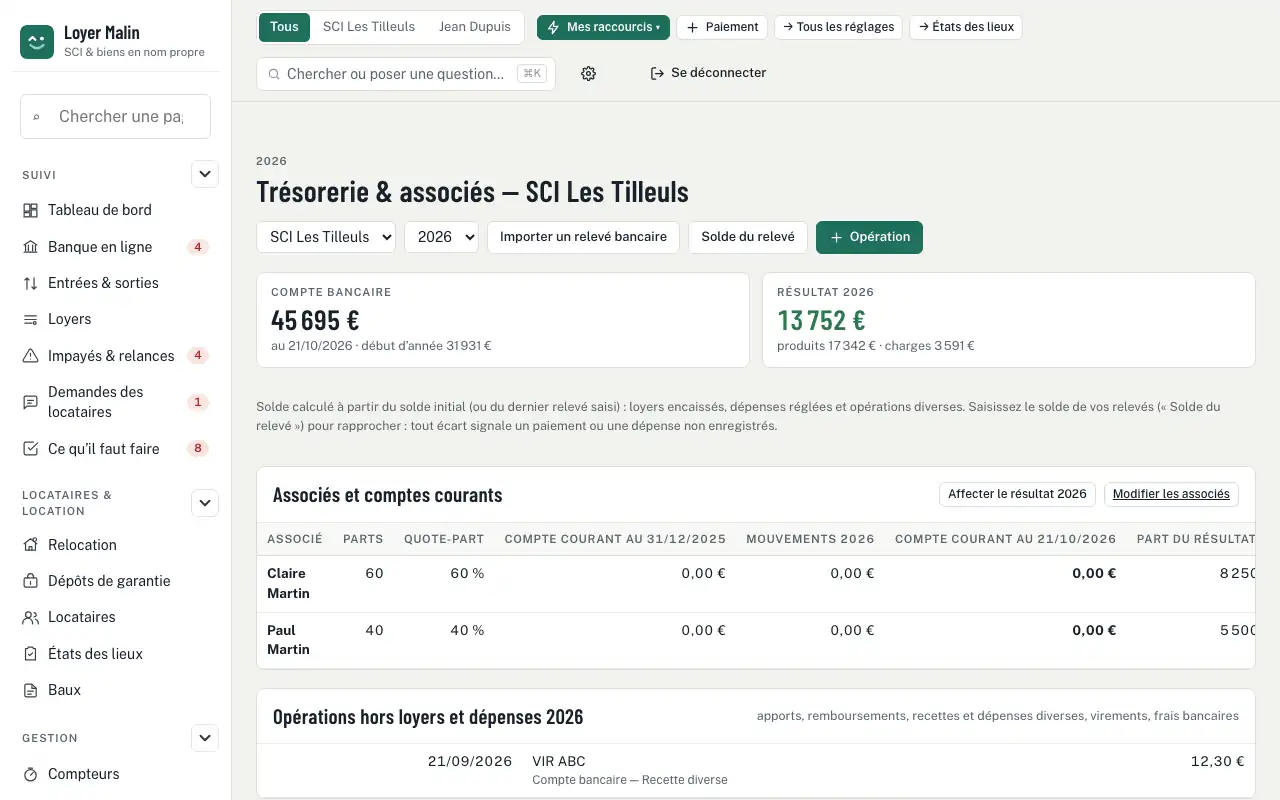
Task: Click the Paul Martin associate name
Action: pos(288,640)
